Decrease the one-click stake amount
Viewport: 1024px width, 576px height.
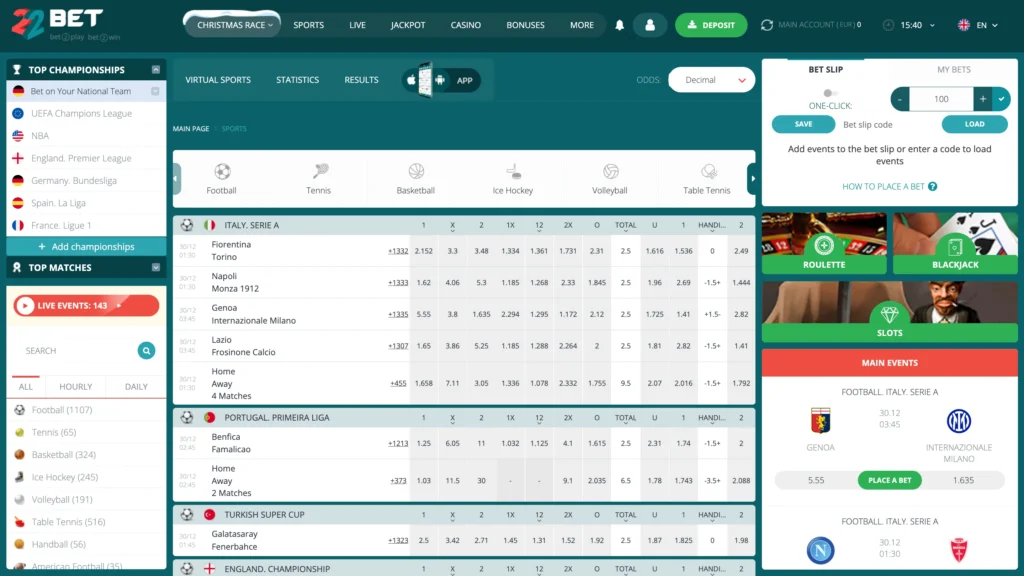pos(900,99)
